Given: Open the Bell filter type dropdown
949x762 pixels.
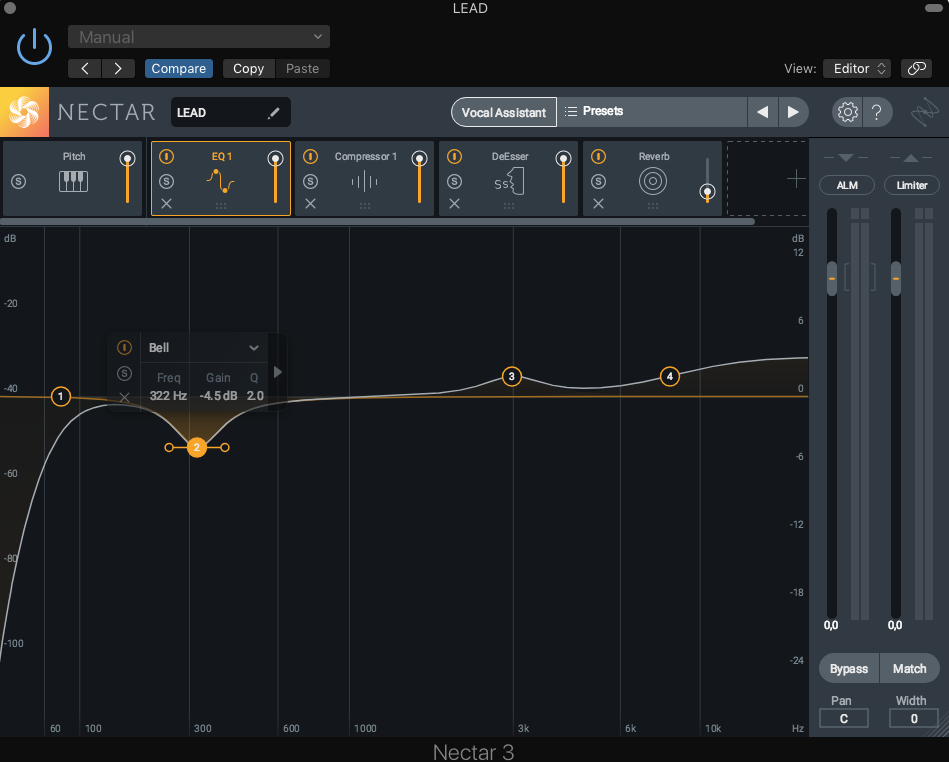Looking at the screenshot, I should coord(204,347).
